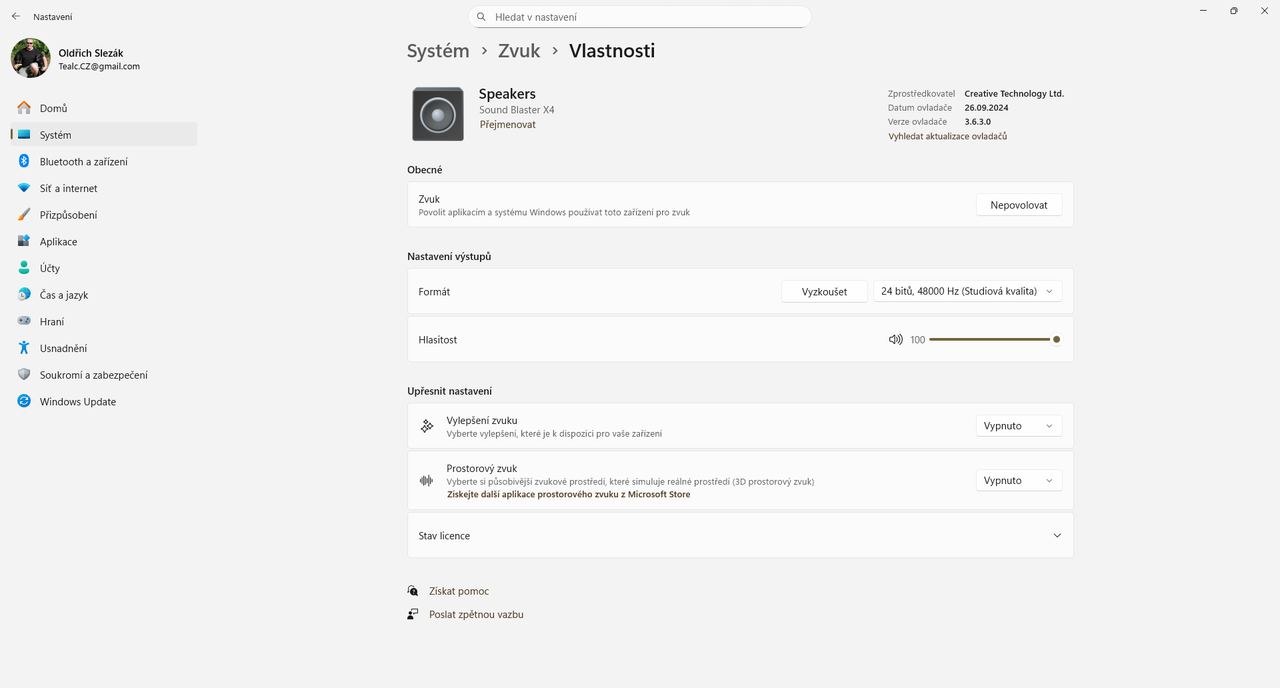
Task: Click the Bluetooth icon in sidebar
Action: (24, 161)
